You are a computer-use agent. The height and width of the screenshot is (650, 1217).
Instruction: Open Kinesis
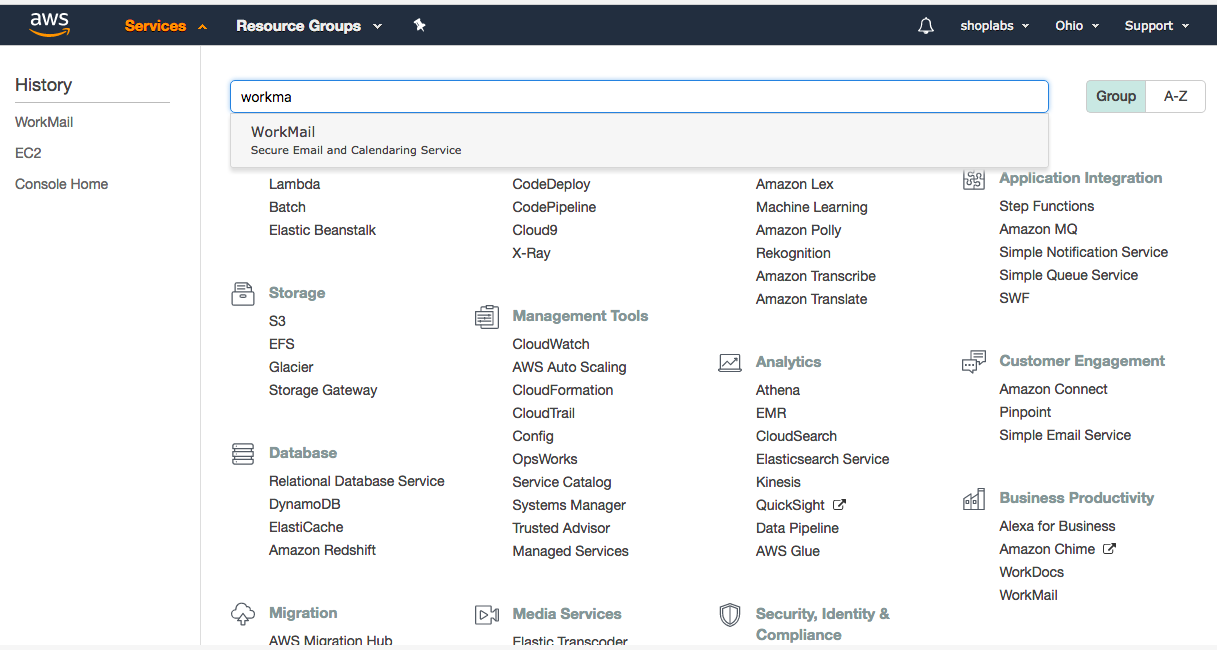click(x=778, y=482)
